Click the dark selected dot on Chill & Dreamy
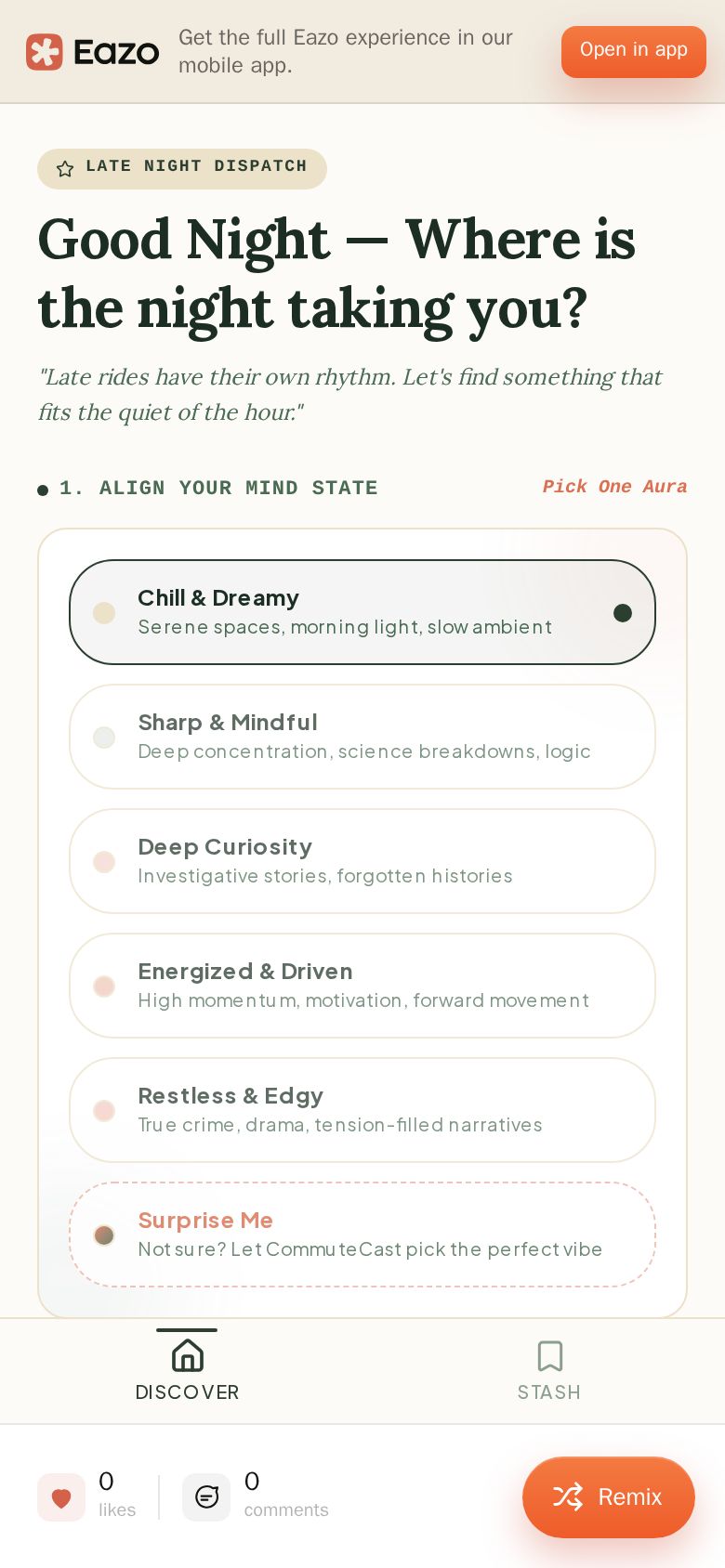The height and width of the screenshot is (1568, 725). click(x=623, y=612)
